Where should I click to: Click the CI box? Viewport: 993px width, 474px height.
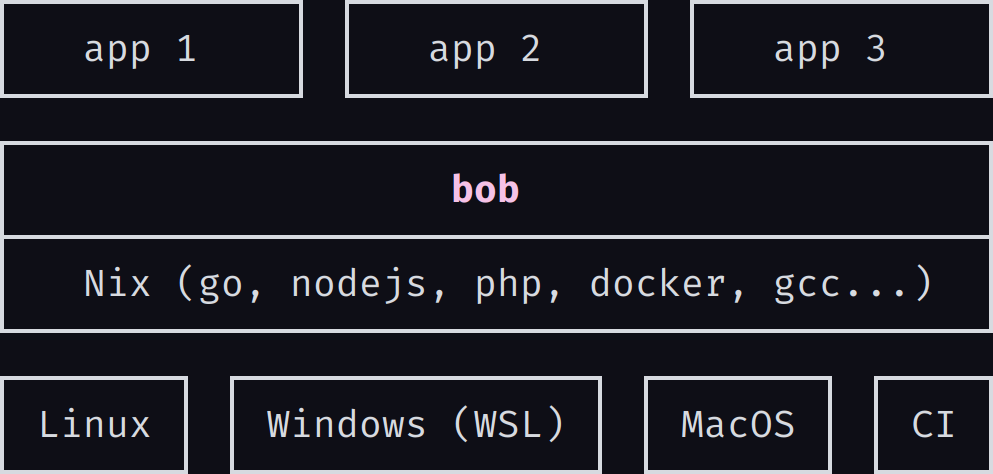(933, 425)
